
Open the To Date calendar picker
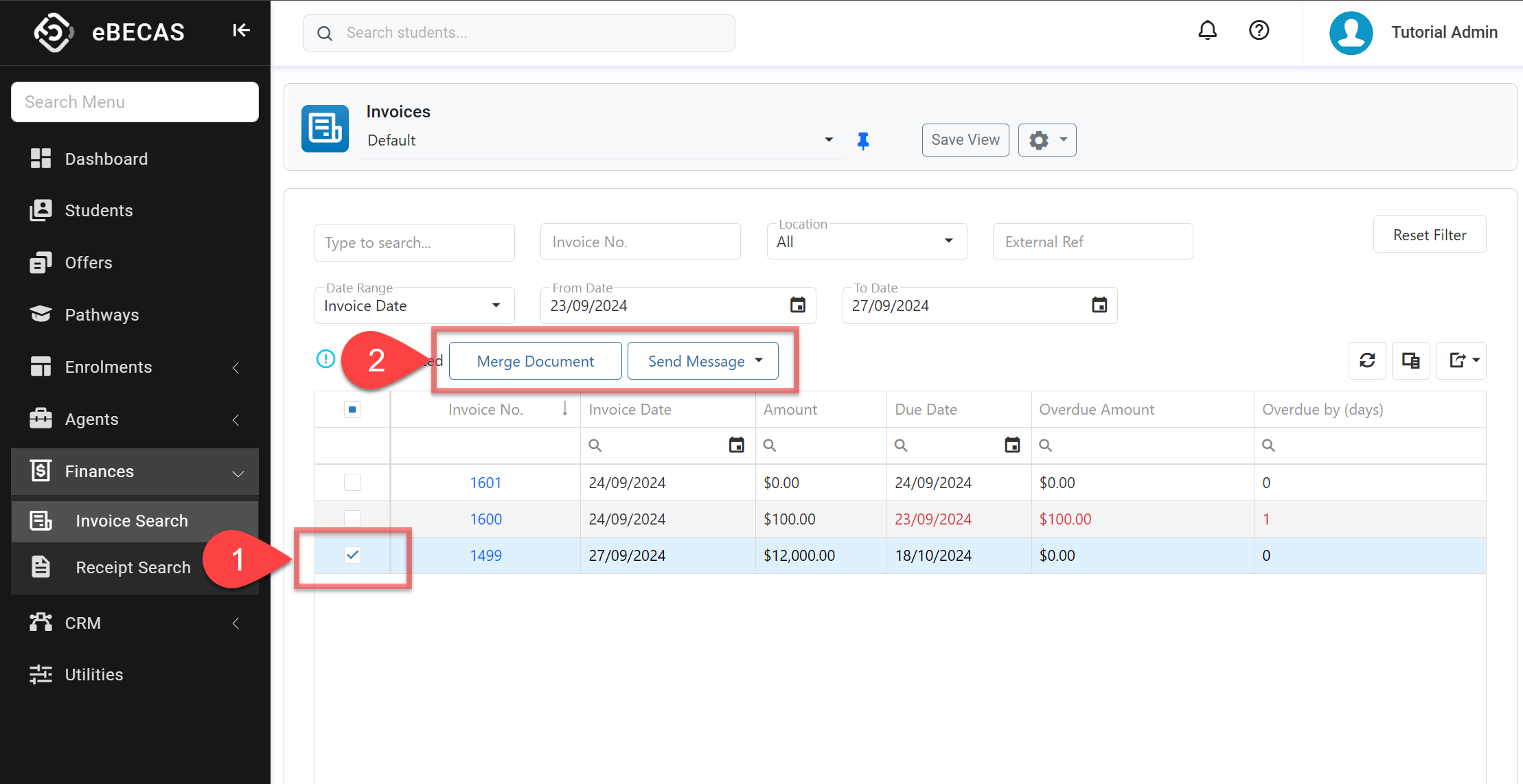[1099, 305]
